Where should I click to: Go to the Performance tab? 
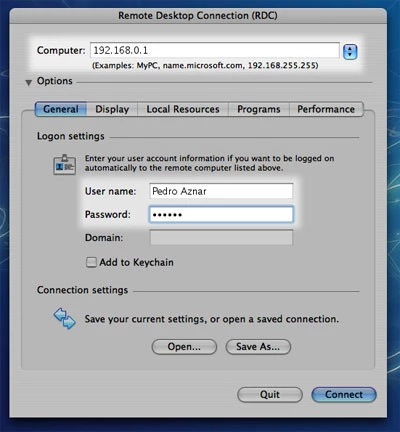[x=326, y=109]
